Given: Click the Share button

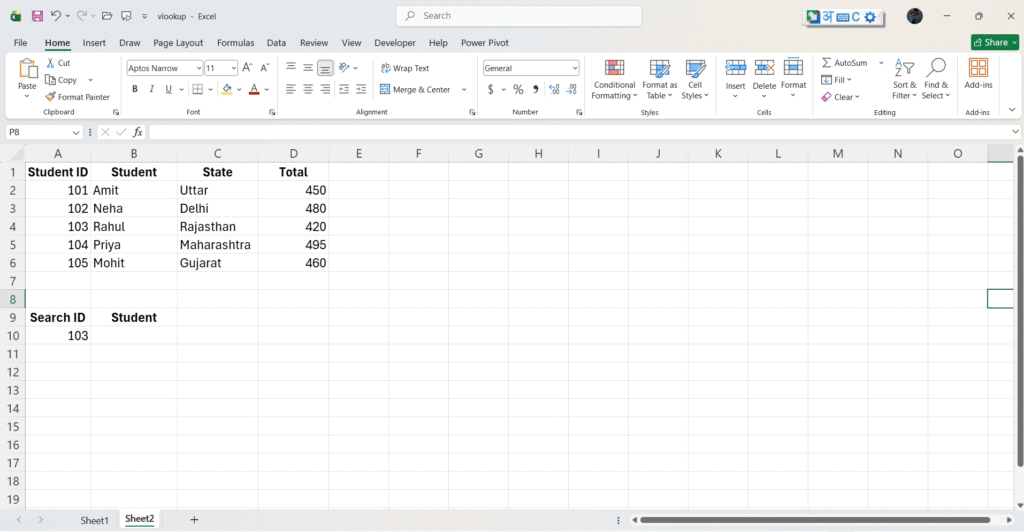Looking at the screenshot, I should (x=995, y=42).
